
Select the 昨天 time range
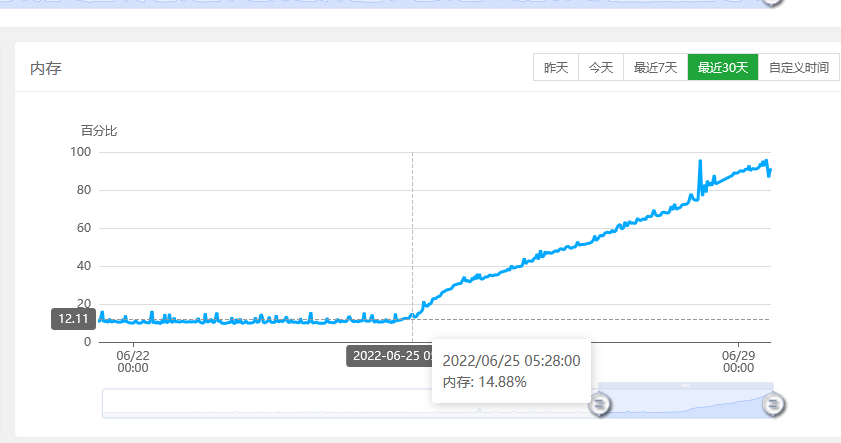tap(556, 68)
